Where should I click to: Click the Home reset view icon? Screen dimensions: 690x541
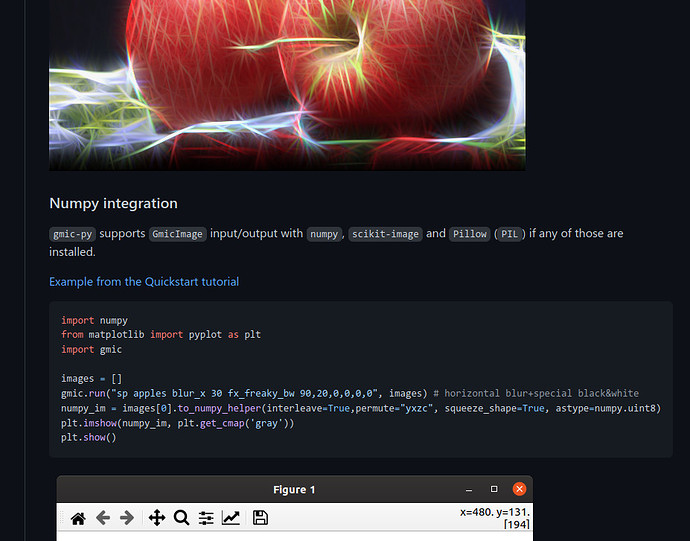78,518
